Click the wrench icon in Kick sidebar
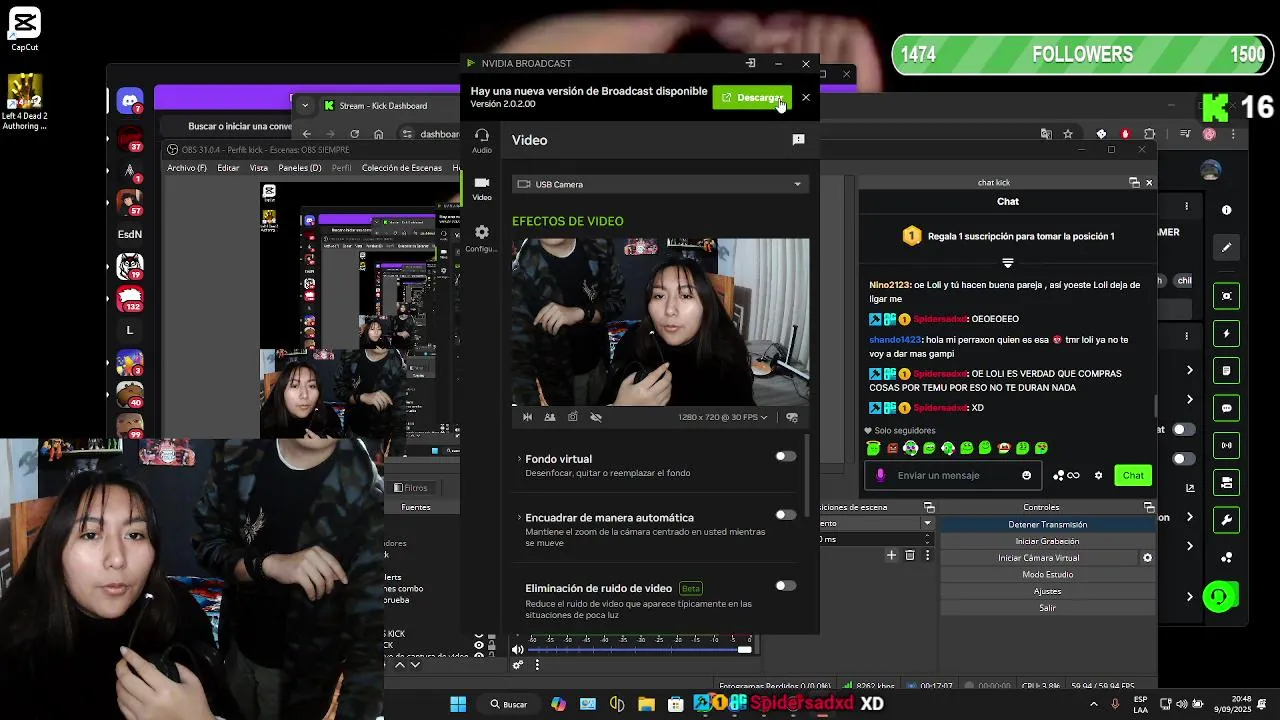 [1227, 520]
